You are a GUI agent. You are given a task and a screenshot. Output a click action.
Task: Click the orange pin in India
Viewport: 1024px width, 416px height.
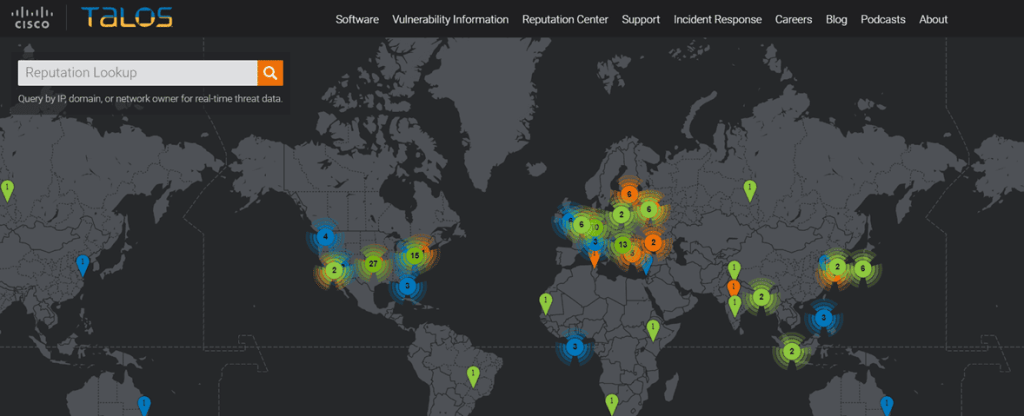pyautogui.click(x=734, y=288)
